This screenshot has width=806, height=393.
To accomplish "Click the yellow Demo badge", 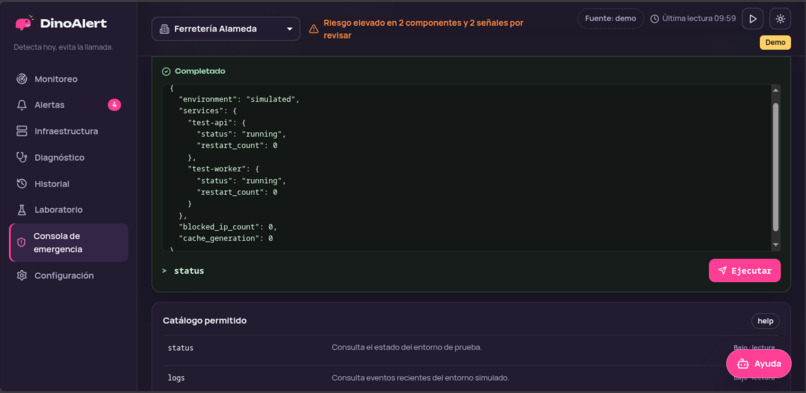I will (x=775, y=43).
